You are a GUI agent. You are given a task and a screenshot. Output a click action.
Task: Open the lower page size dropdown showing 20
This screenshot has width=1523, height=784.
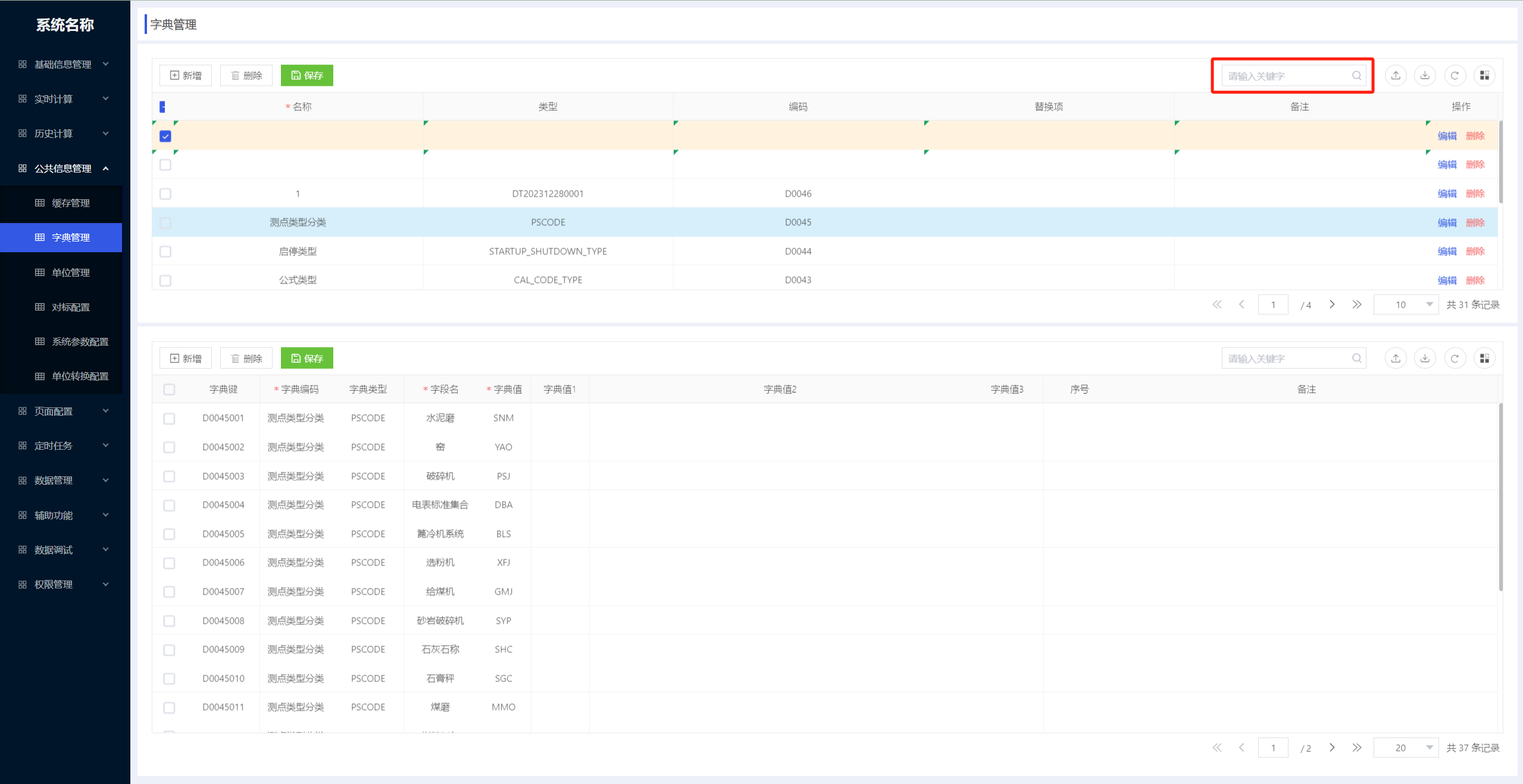tap(1406, 748)
